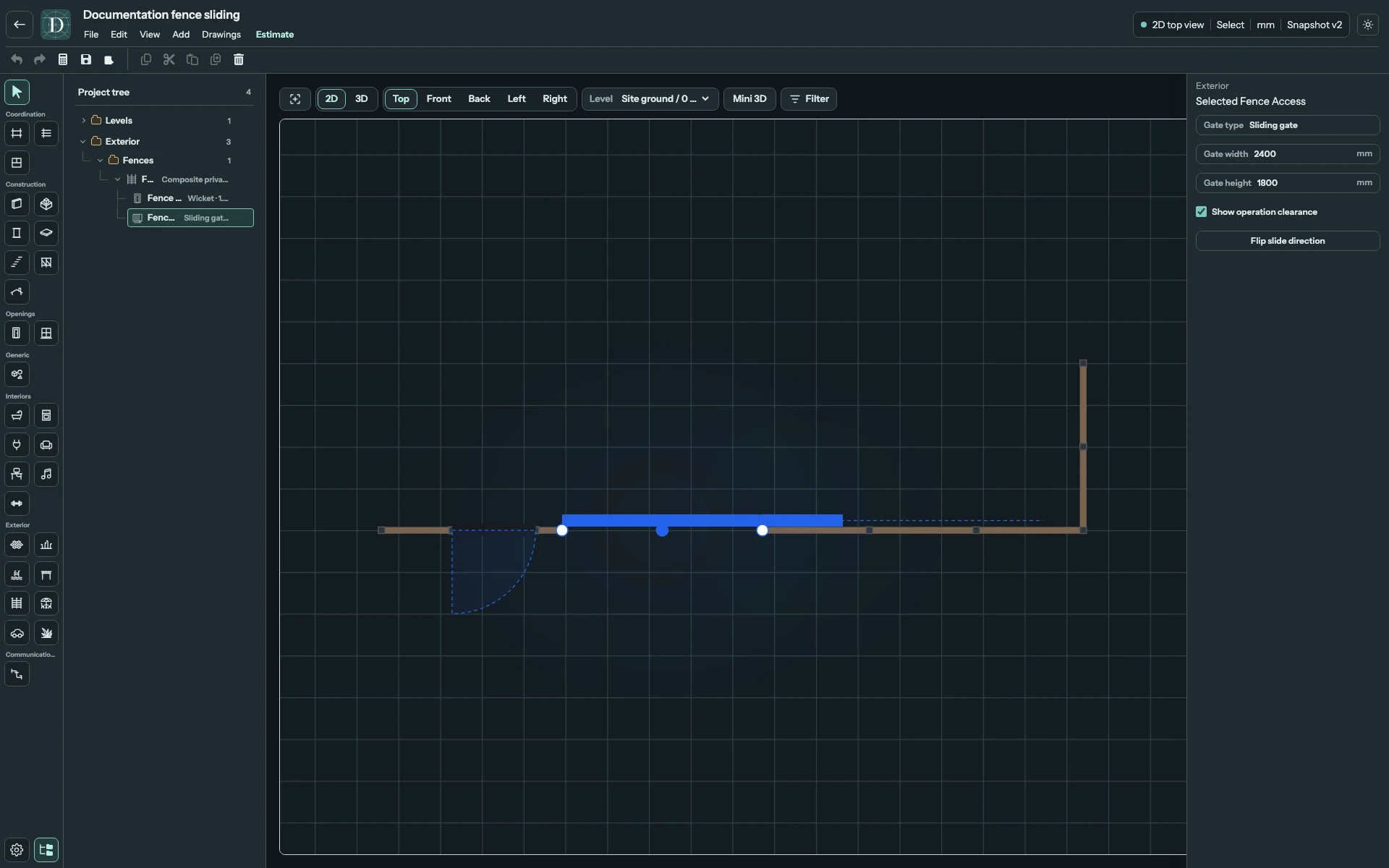Open the Gate type Sliding gate dropdown
The width and height of the screenshot is (1389, 868).
[x=1288, y=125]
